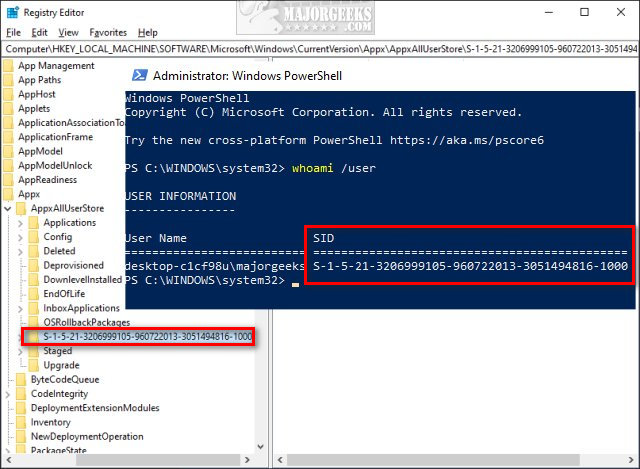
Task: Expand the Config subkey
Action: click(20, 238)
